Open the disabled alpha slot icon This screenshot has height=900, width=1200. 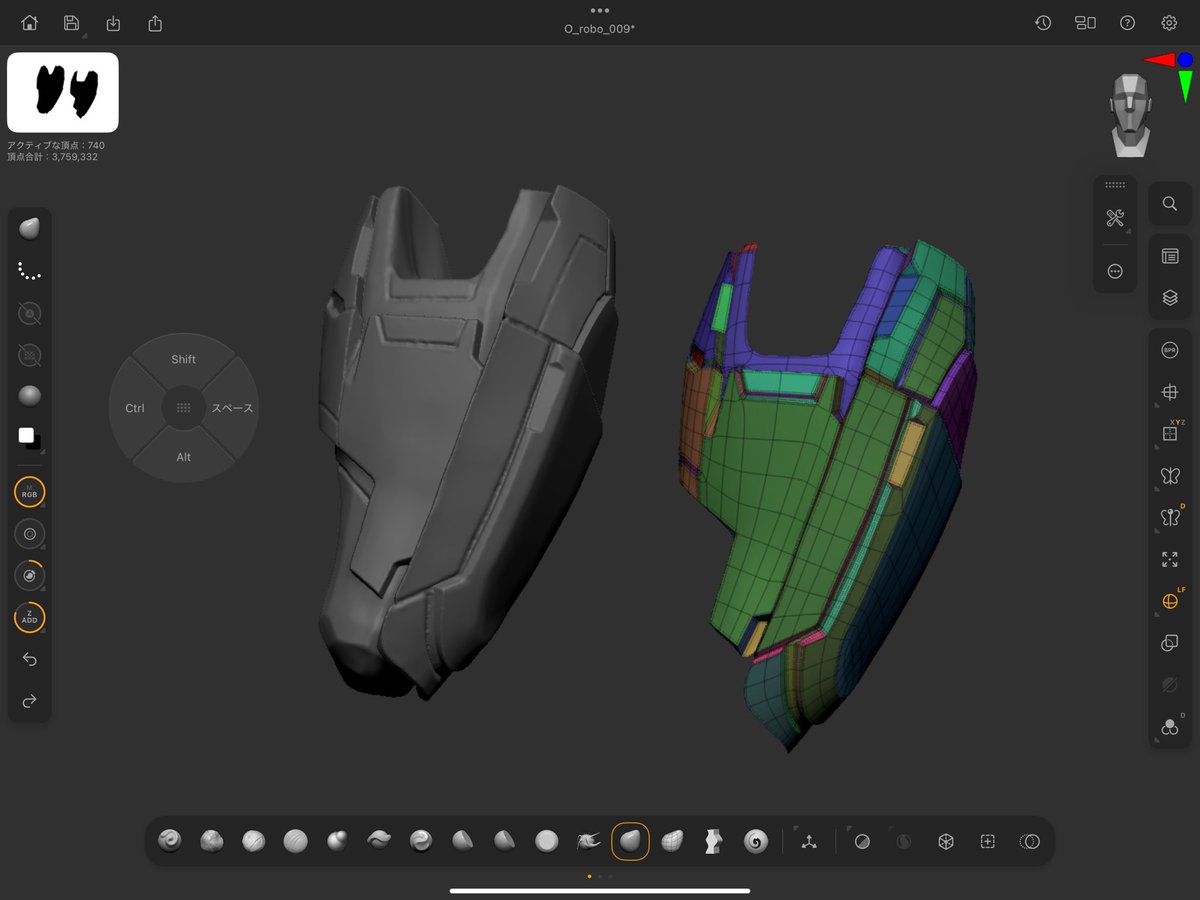click(30, 313)
